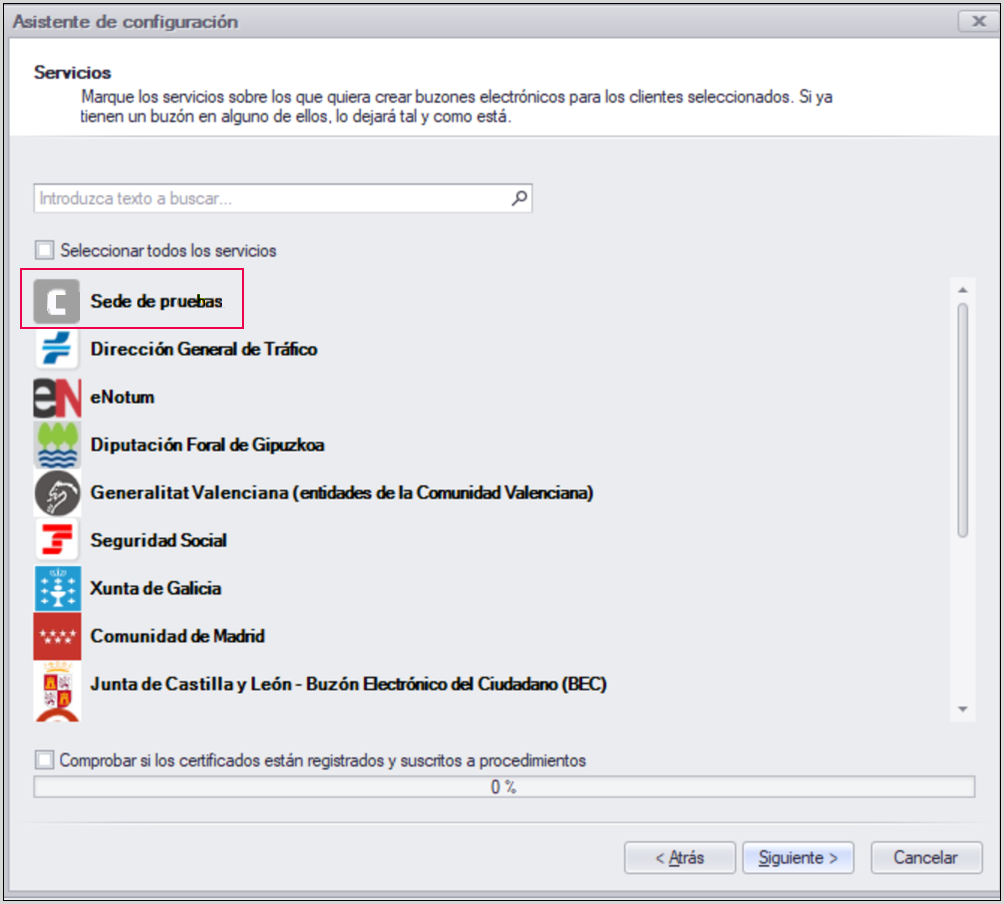Viewport: 1004px width, 904px height.
Task: Select Generalitat Valenciana service name
Action: tap(342, 493)
